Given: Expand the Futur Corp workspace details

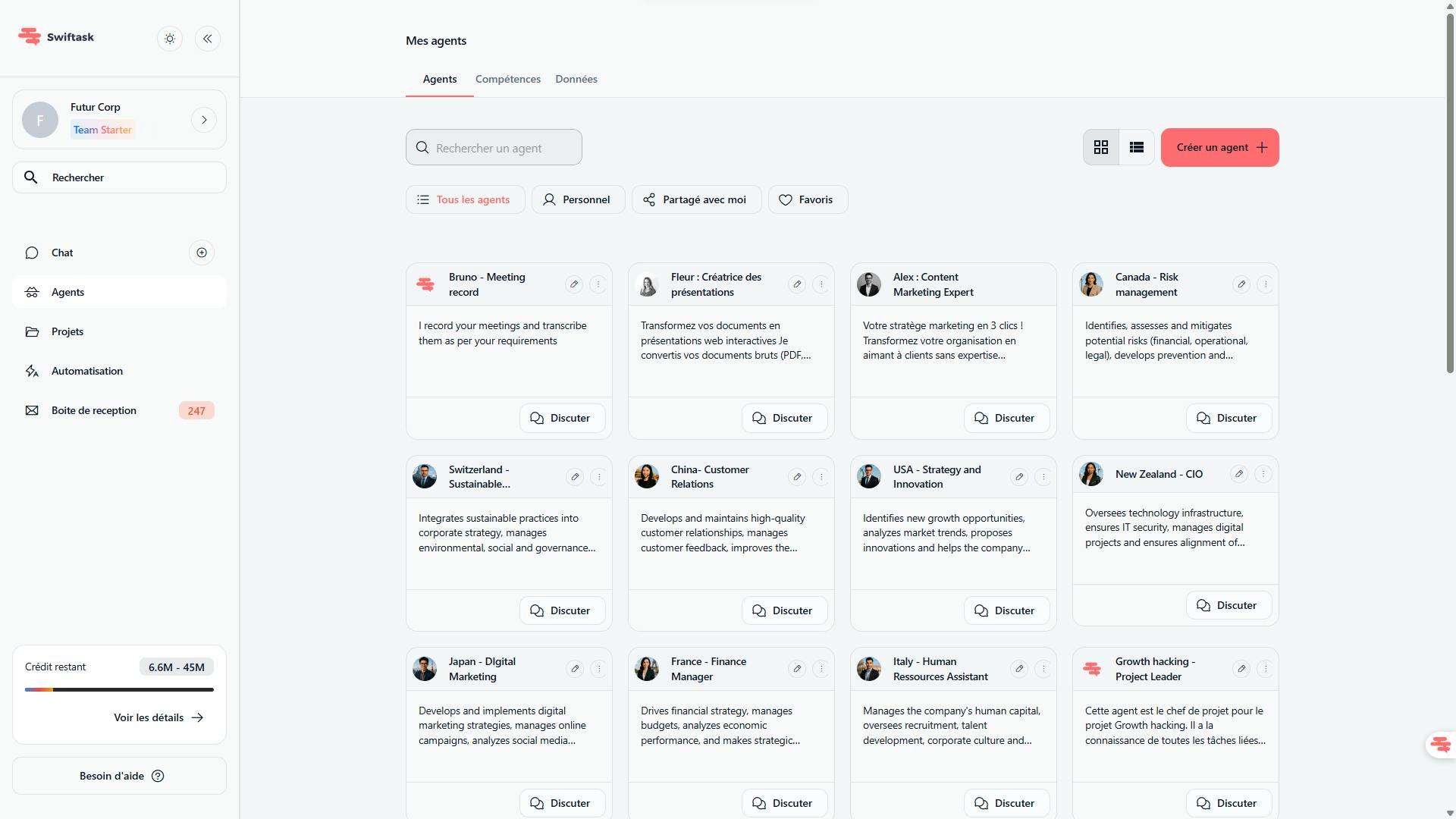Looking at the screenshot, I should pyautogui.click(x=203, y=119).
